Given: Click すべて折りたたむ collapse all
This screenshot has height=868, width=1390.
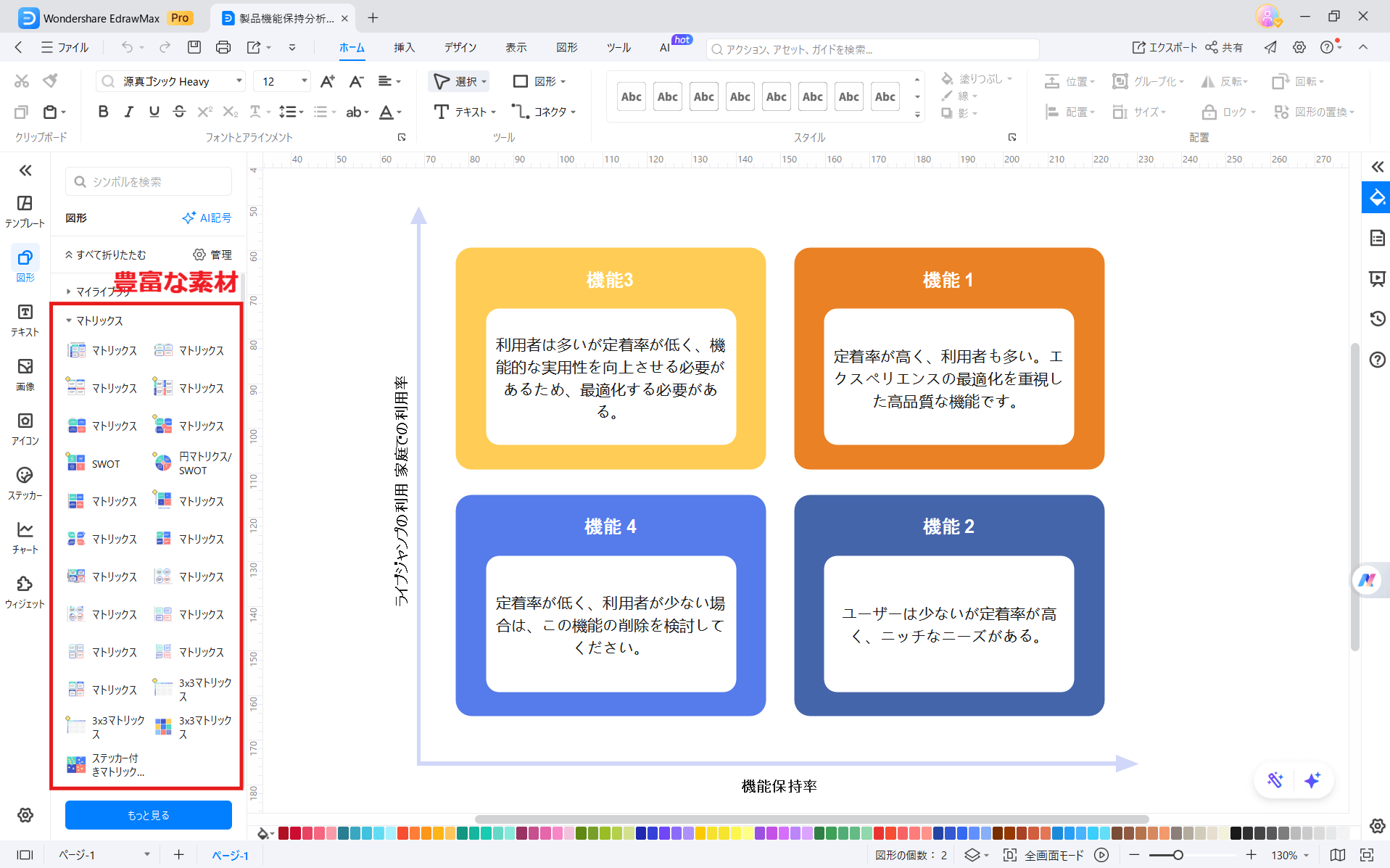Looking at the screenshot, I should [x=106, y=255].
